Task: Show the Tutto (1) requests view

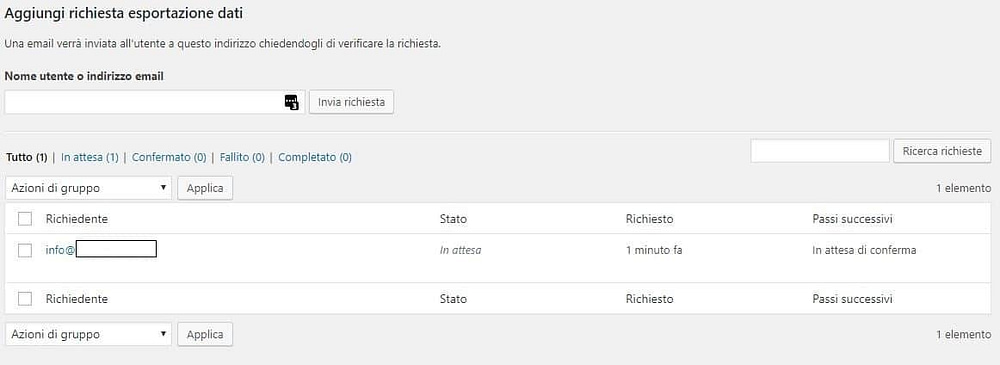Action: pos(26,157)
